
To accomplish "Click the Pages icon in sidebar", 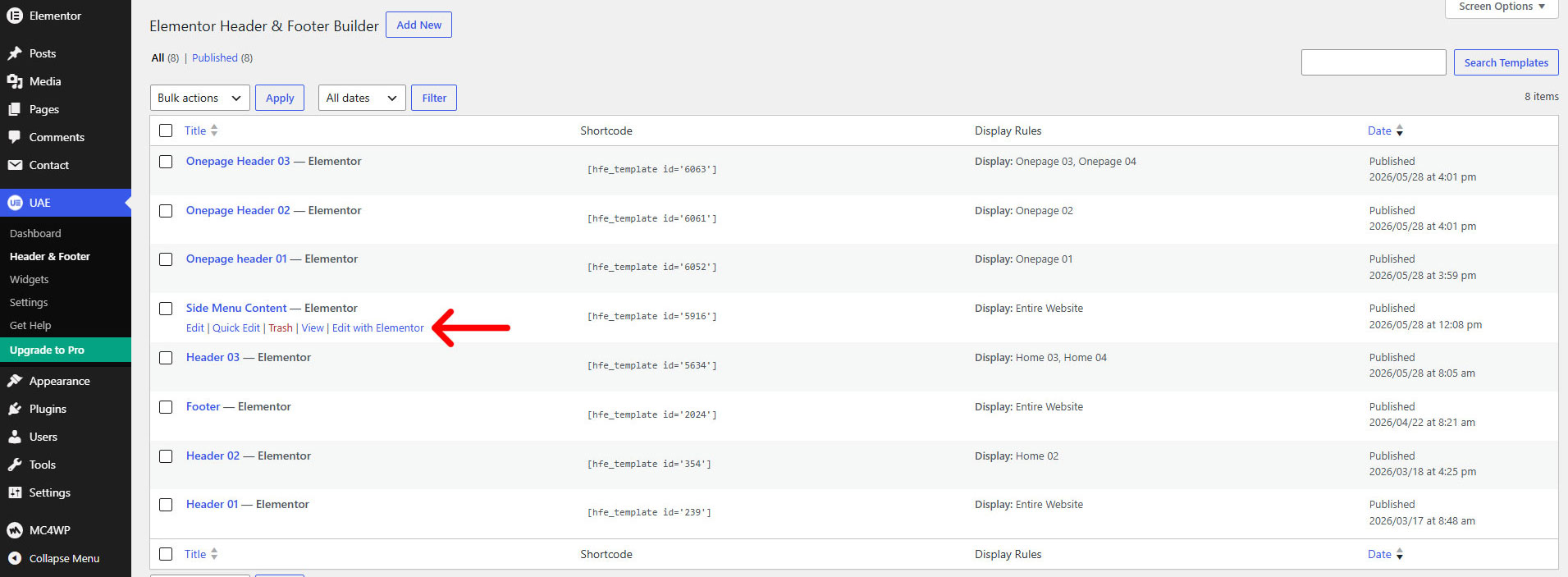I will (15, 109).
